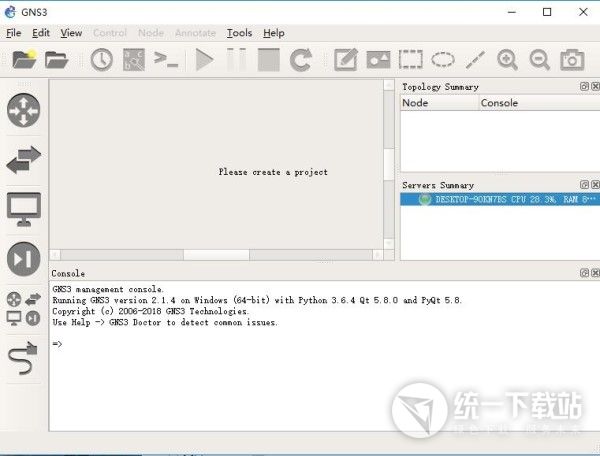Select the Draw ellipse tool
This screenshot has height=456, width=600.
pos(443,60)
